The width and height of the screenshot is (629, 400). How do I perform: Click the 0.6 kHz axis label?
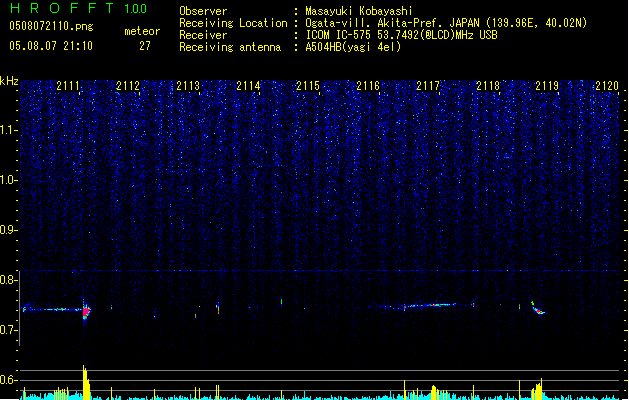click(x=9, y=380)
